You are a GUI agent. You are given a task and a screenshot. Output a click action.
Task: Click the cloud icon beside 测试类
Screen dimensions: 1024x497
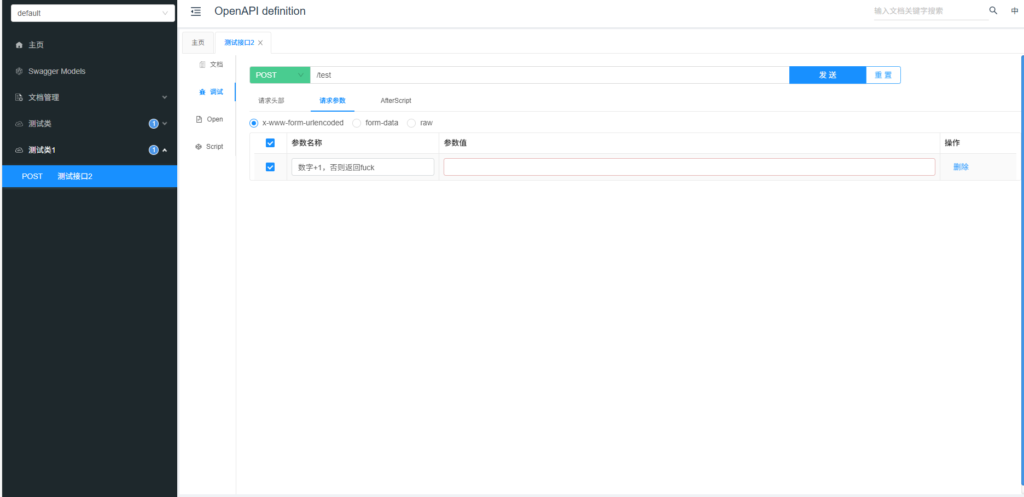(x=19, y=123)
